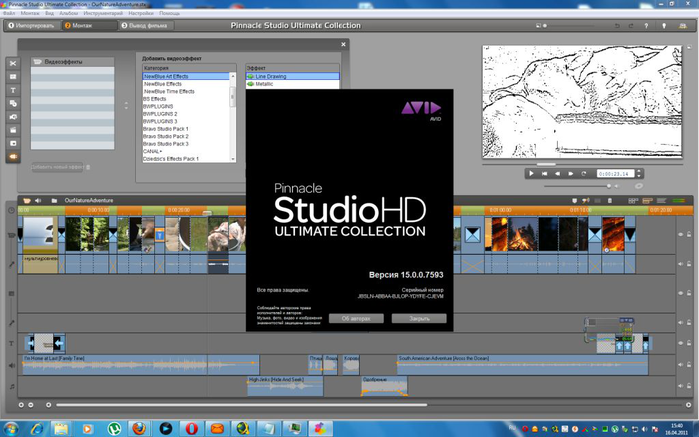Open the Настройки menu
The height and width of the screenshot is (437, 699).
click(142, 13)
